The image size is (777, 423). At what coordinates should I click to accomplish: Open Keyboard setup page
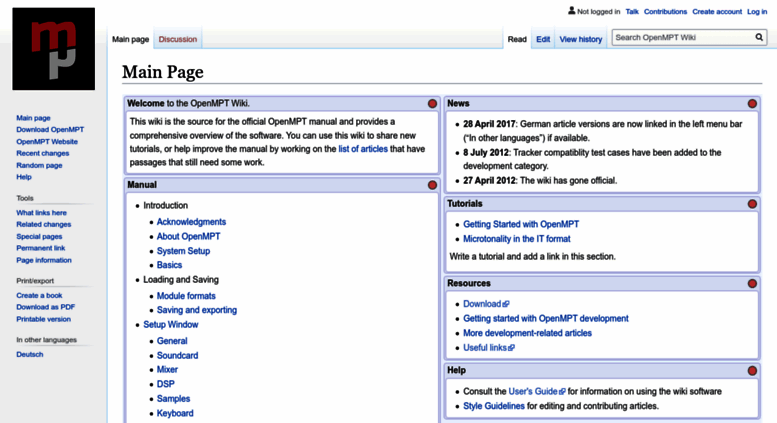coord(175,413)
